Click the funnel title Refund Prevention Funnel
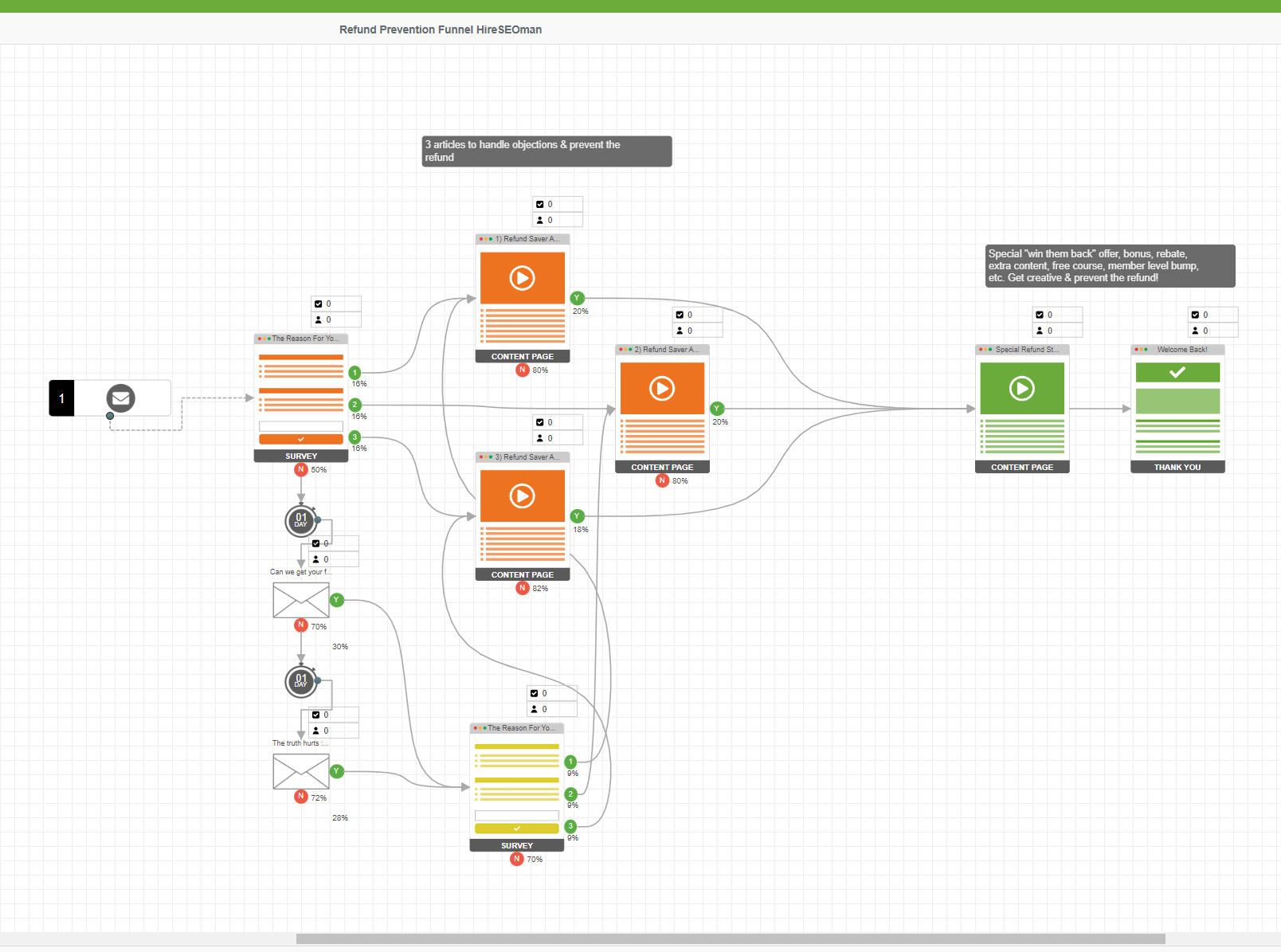Viewport: 1281px width, 952px height. [440, 29]
